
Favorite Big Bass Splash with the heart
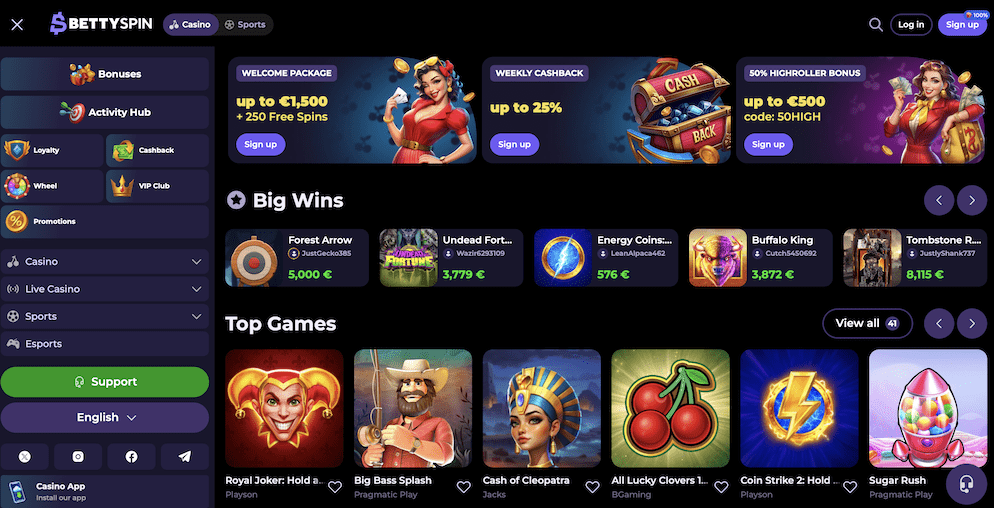tap(463, 486)
